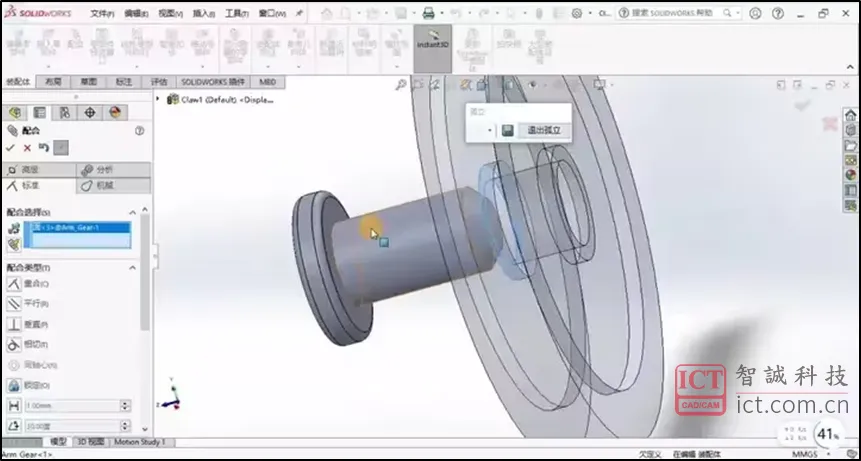Collapse the ribbon with chevron arrow
This screenshot has height=461, width=861.
point(851,67)
